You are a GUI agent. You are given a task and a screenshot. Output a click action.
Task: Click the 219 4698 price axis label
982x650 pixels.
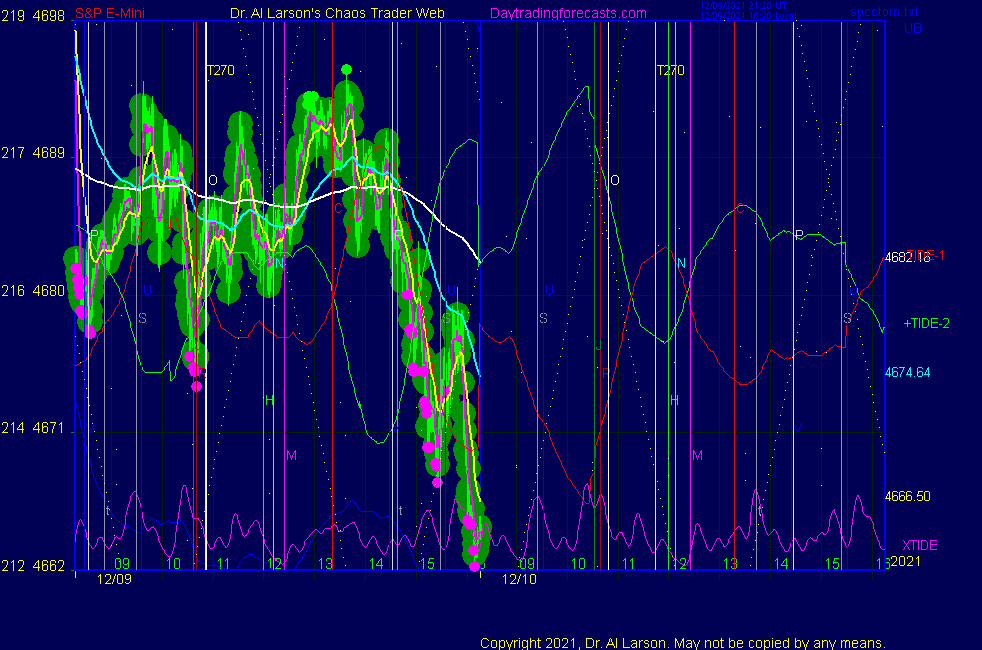pyautogui.click(x=33, y=16)
